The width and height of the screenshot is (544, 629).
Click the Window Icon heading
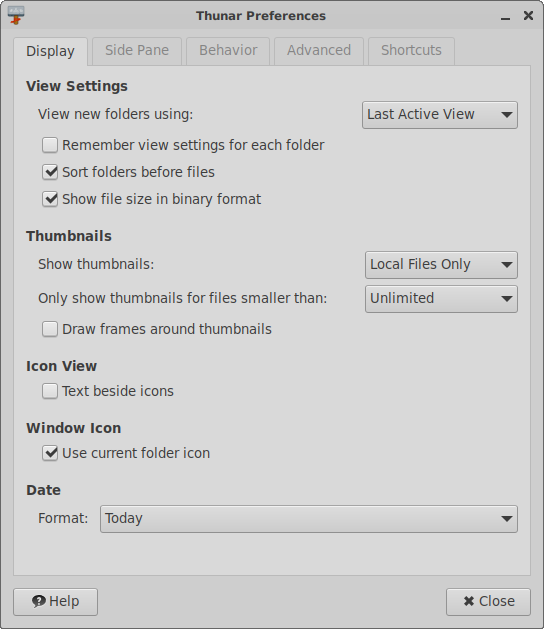pyautogui.click(x=73, y=428)
